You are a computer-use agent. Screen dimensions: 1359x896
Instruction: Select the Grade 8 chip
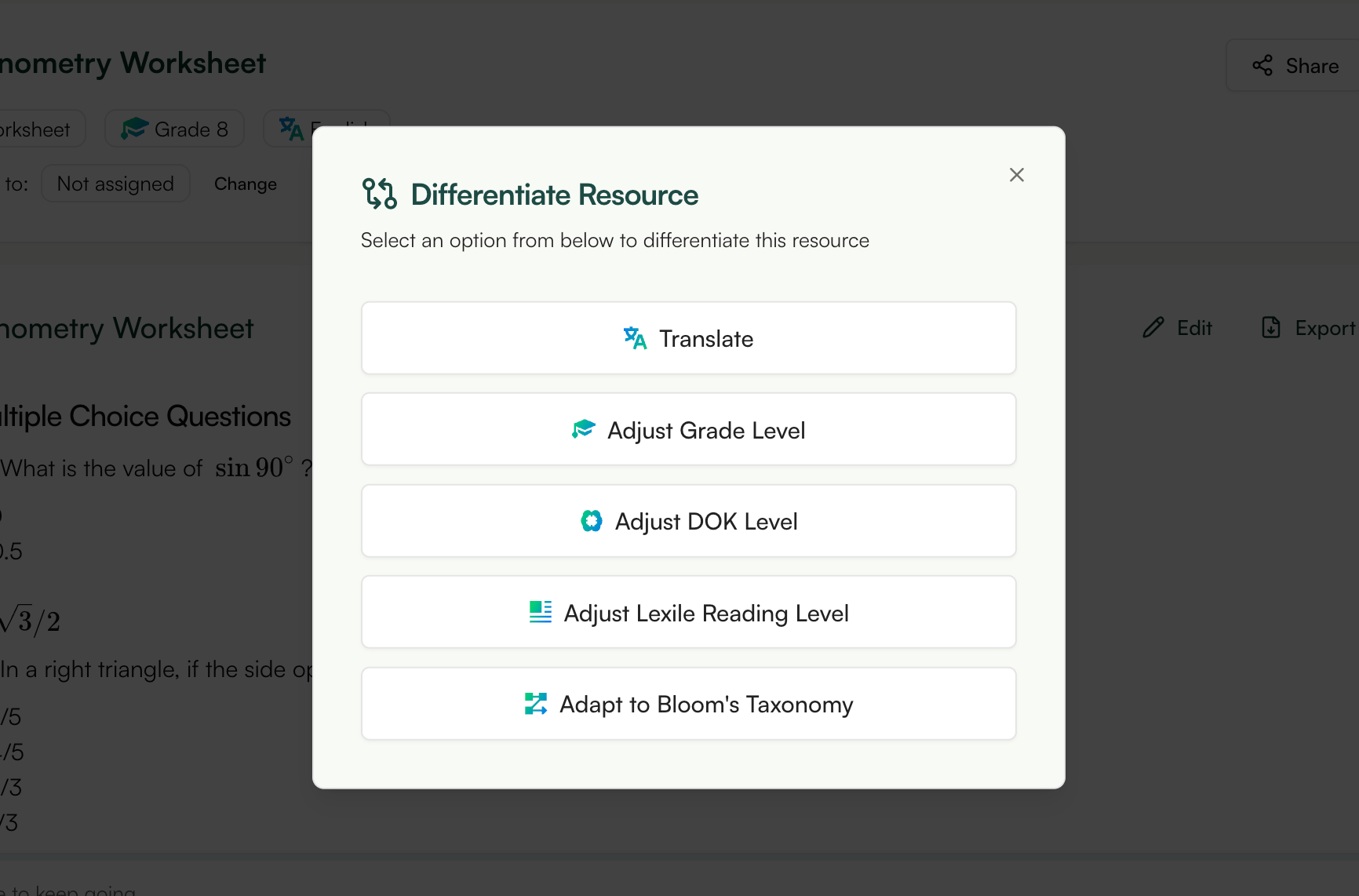tap(174, 128)
